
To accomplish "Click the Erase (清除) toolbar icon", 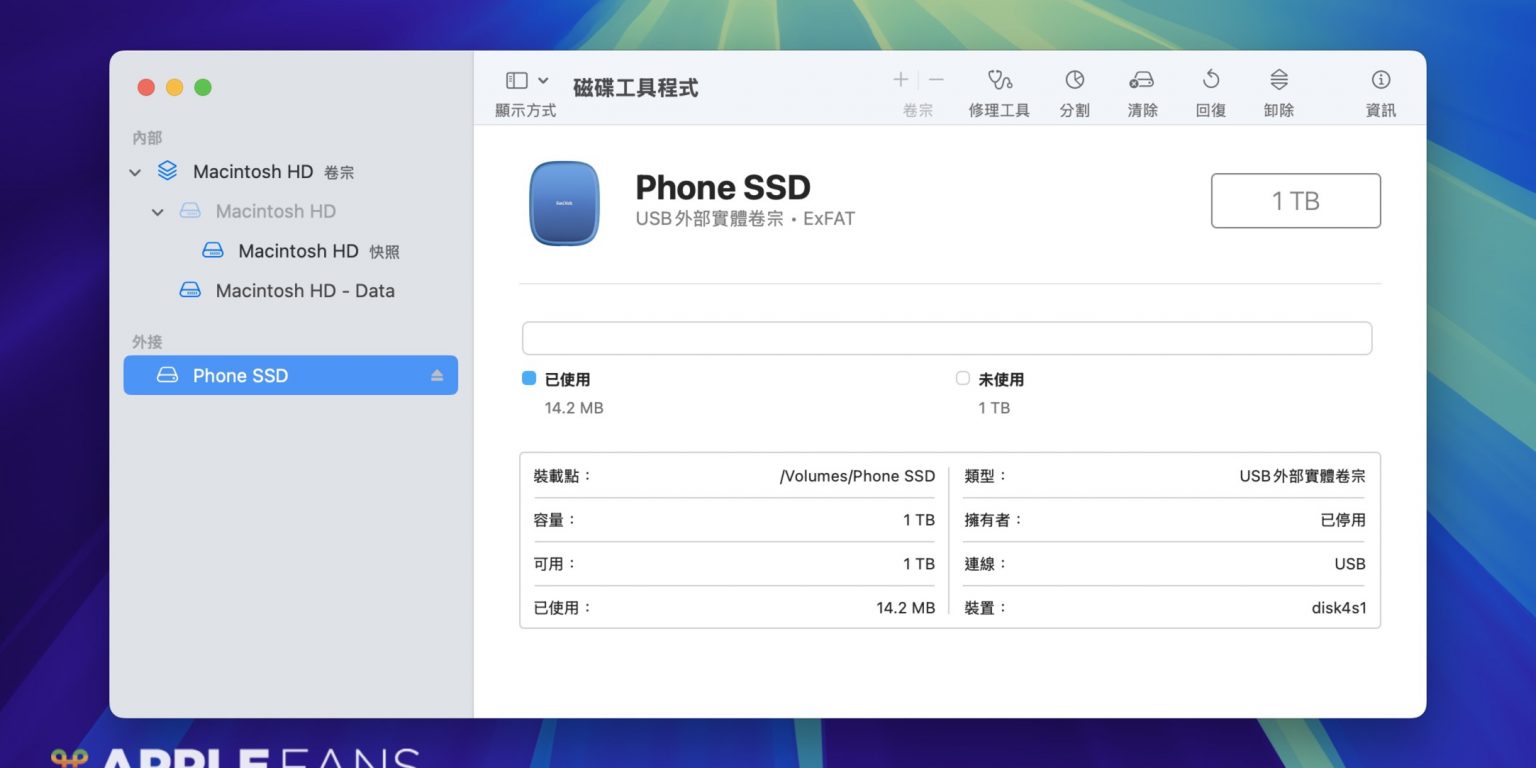I will [1142, 80].
